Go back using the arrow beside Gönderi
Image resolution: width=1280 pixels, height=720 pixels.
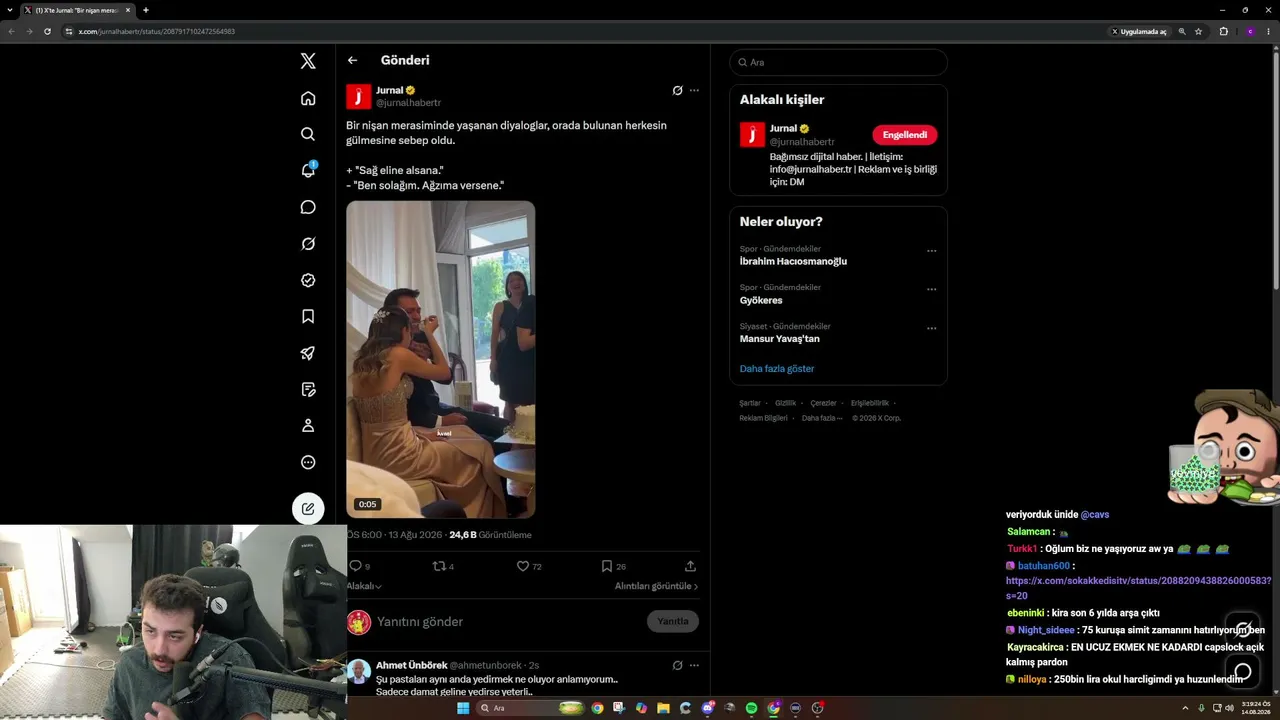(x=352, y=60)
